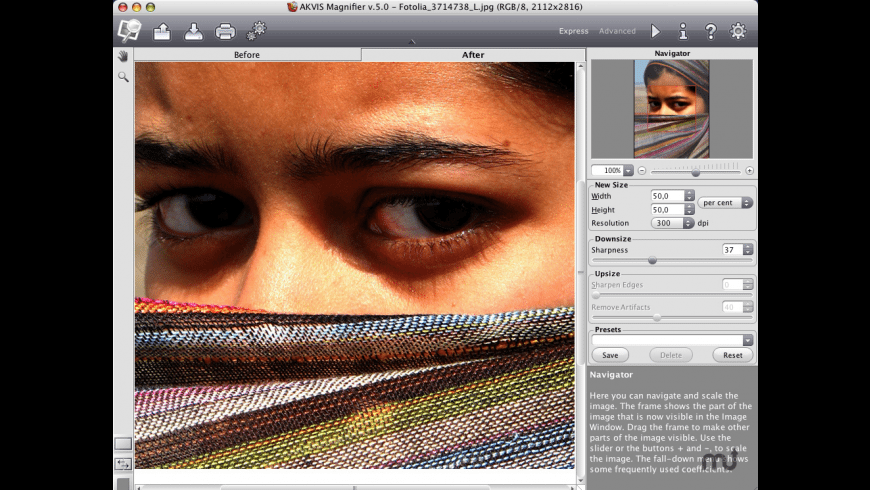The height and width of the screenshot is (490, 870).
Task: Print the image via the printer icon
Action: (x=225, y=32)
